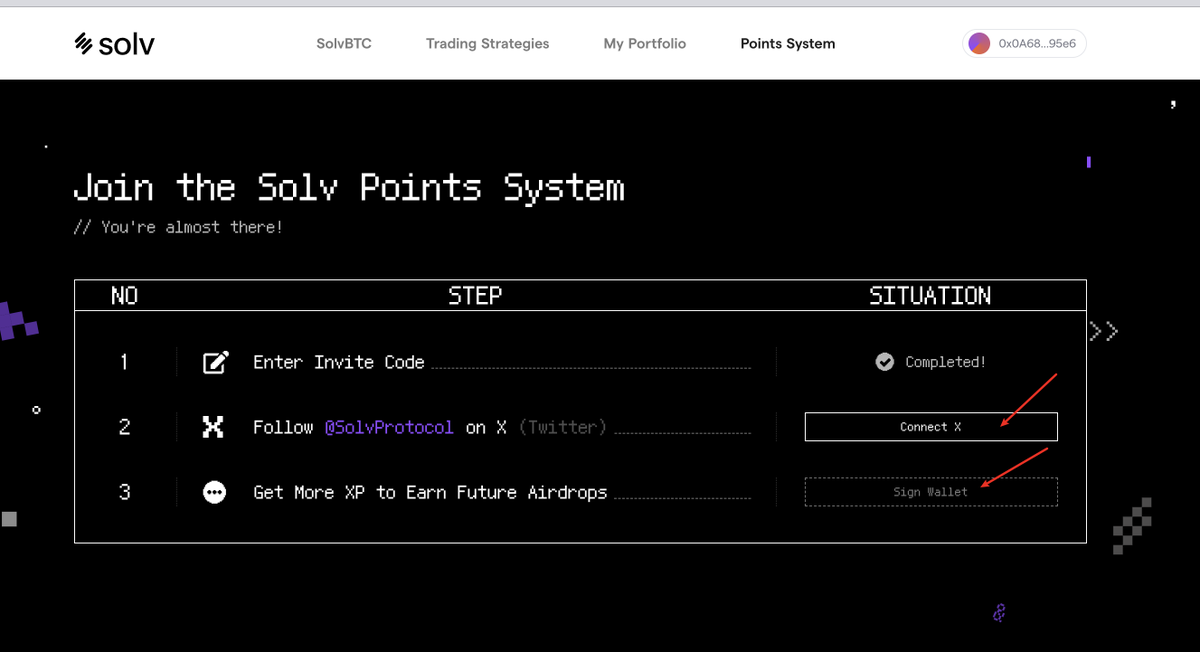The width and height of the screenshot is (1200, 652).
Task: Open the SolvBTC tab
Action: coord(344,44)
